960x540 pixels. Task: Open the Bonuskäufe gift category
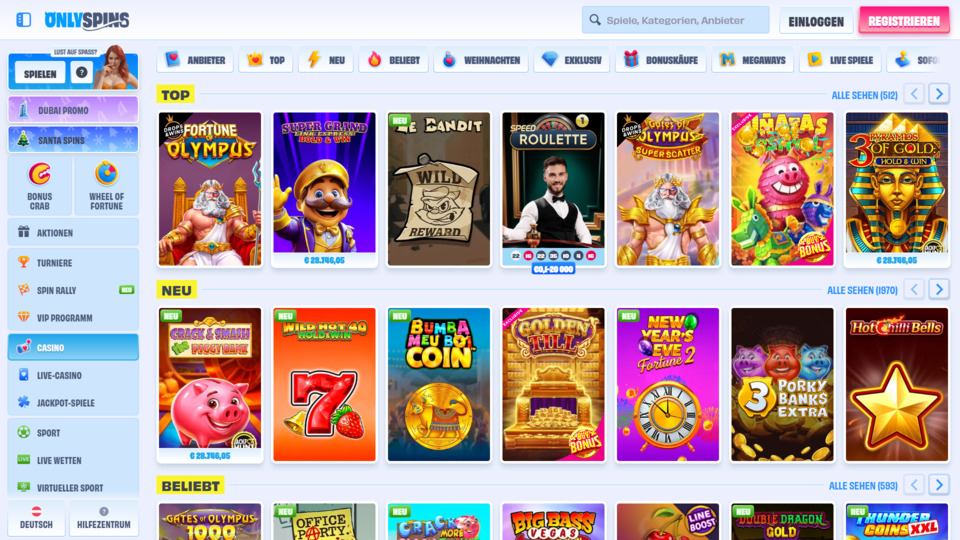pos(661,60)
